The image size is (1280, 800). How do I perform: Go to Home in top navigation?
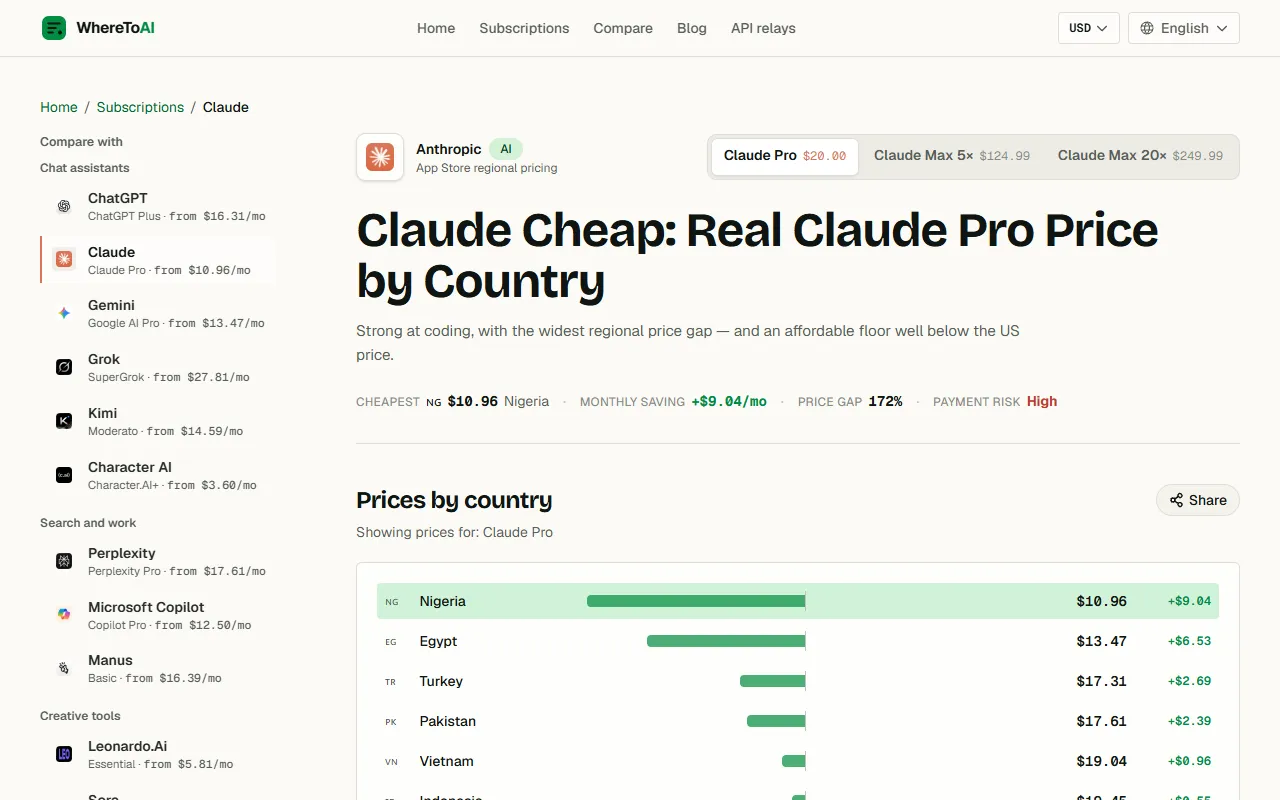tap(436, 28)
